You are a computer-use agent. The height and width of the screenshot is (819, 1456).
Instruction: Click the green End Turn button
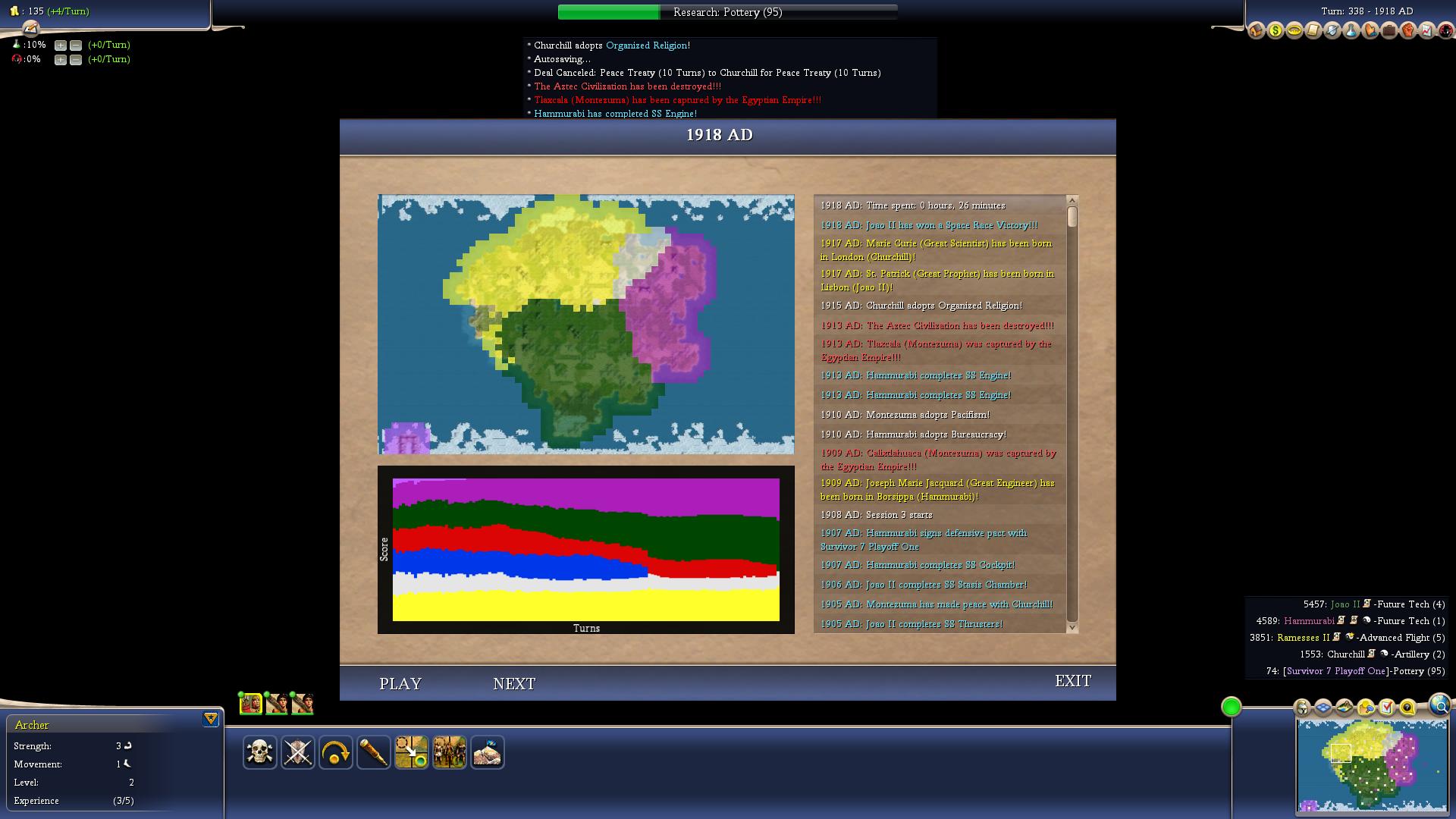pos(1232,707)
